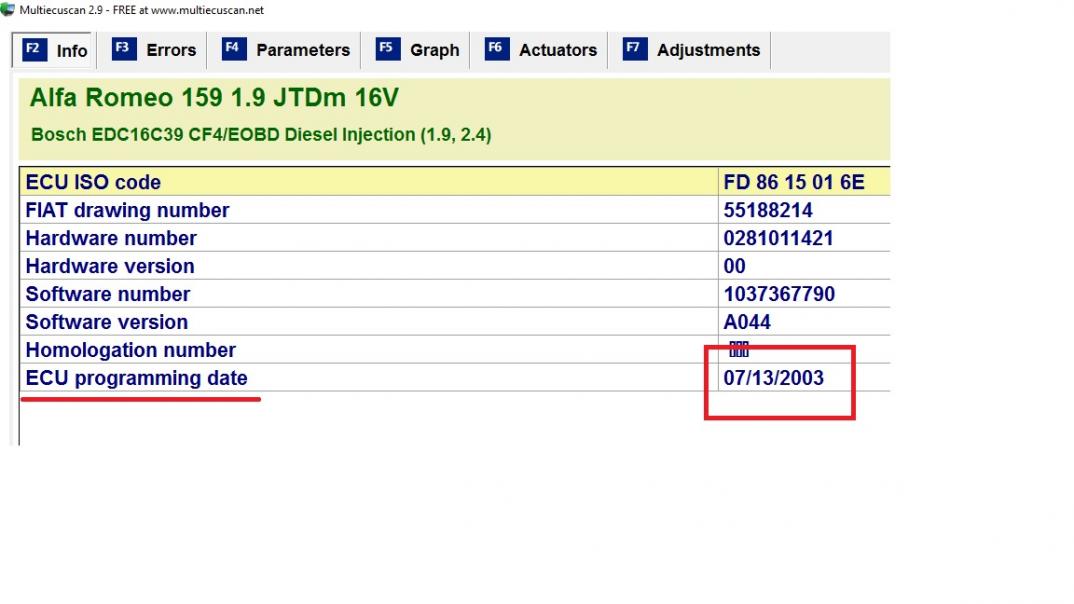Click the Multiecuscan app icon in title bar

pyautogui.click(x=8, y=10)
